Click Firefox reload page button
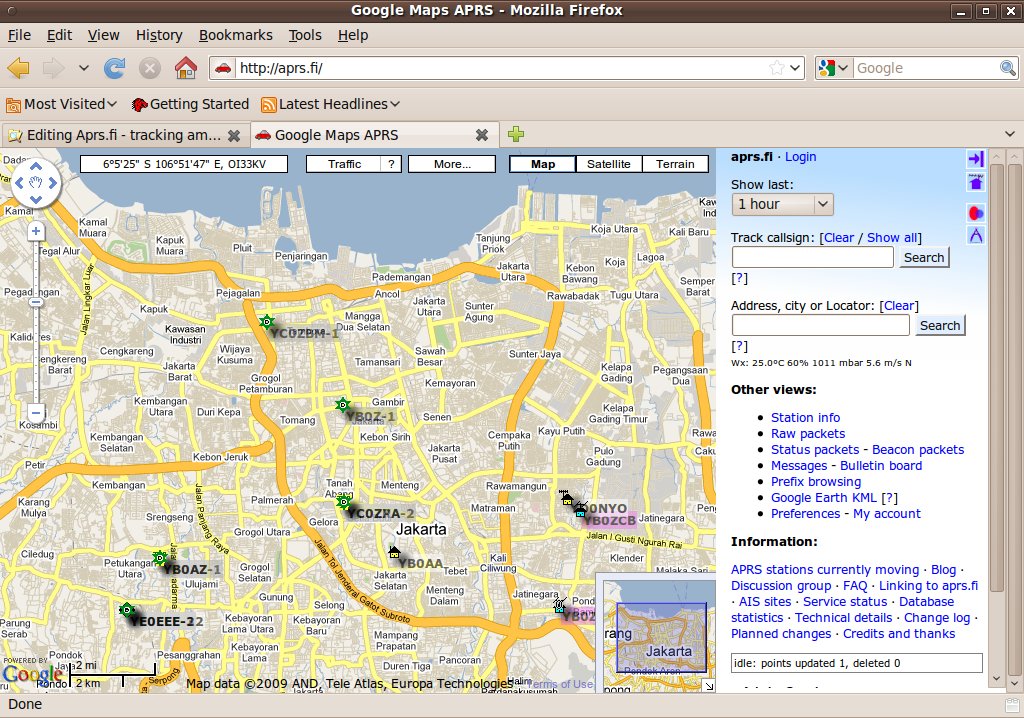The image size is (1024, 718). tap(115, 68)
